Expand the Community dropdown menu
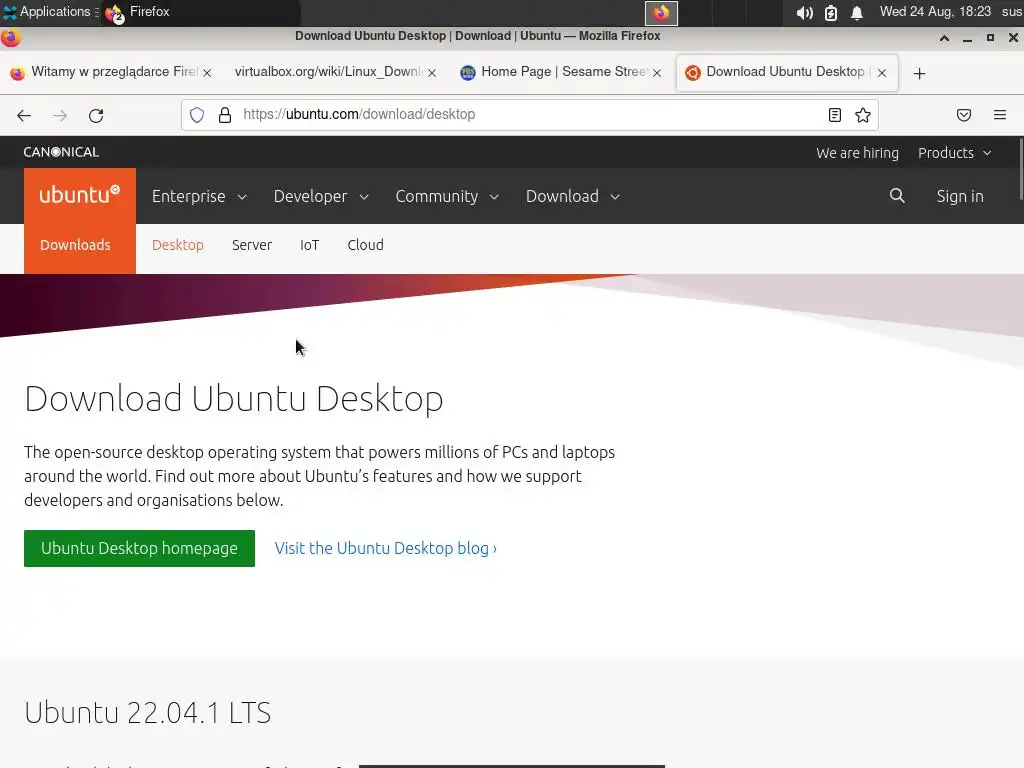 point(447,196)
